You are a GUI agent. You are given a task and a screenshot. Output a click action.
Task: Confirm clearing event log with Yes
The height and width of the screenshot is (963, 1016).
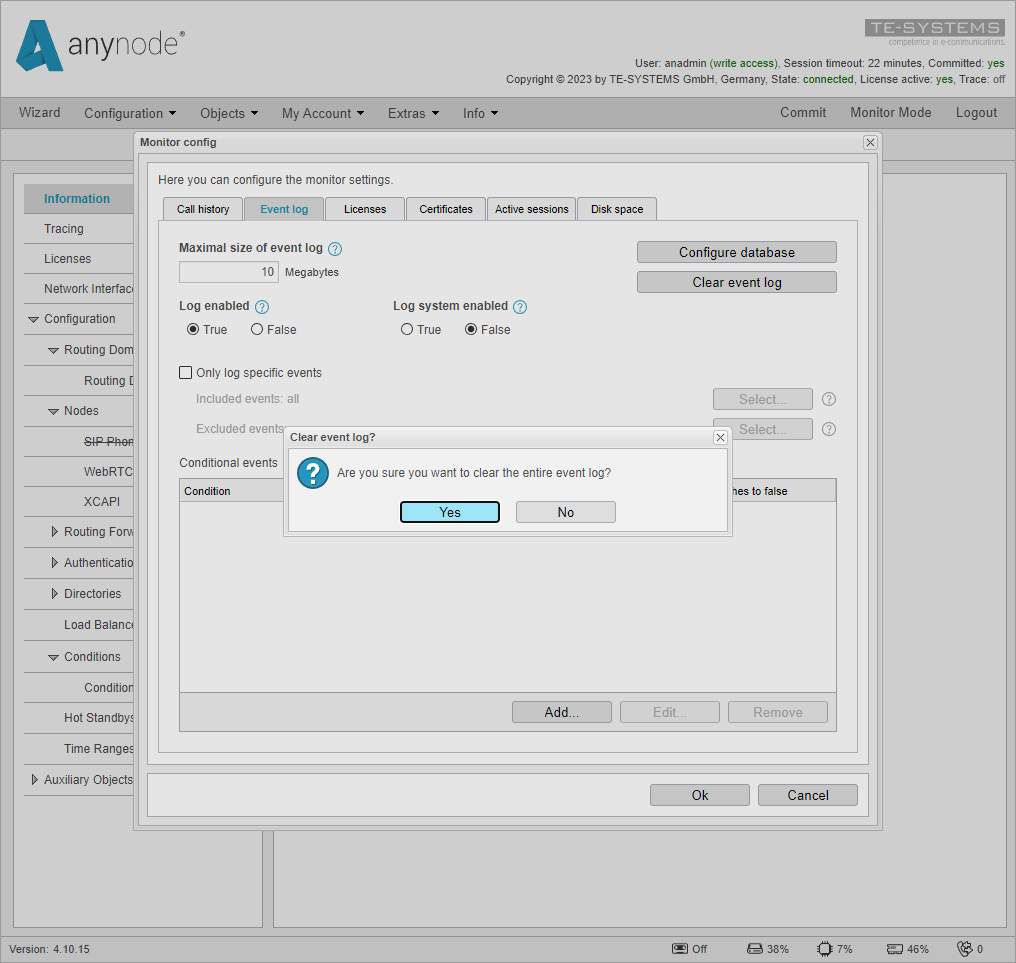click(449, 511)
